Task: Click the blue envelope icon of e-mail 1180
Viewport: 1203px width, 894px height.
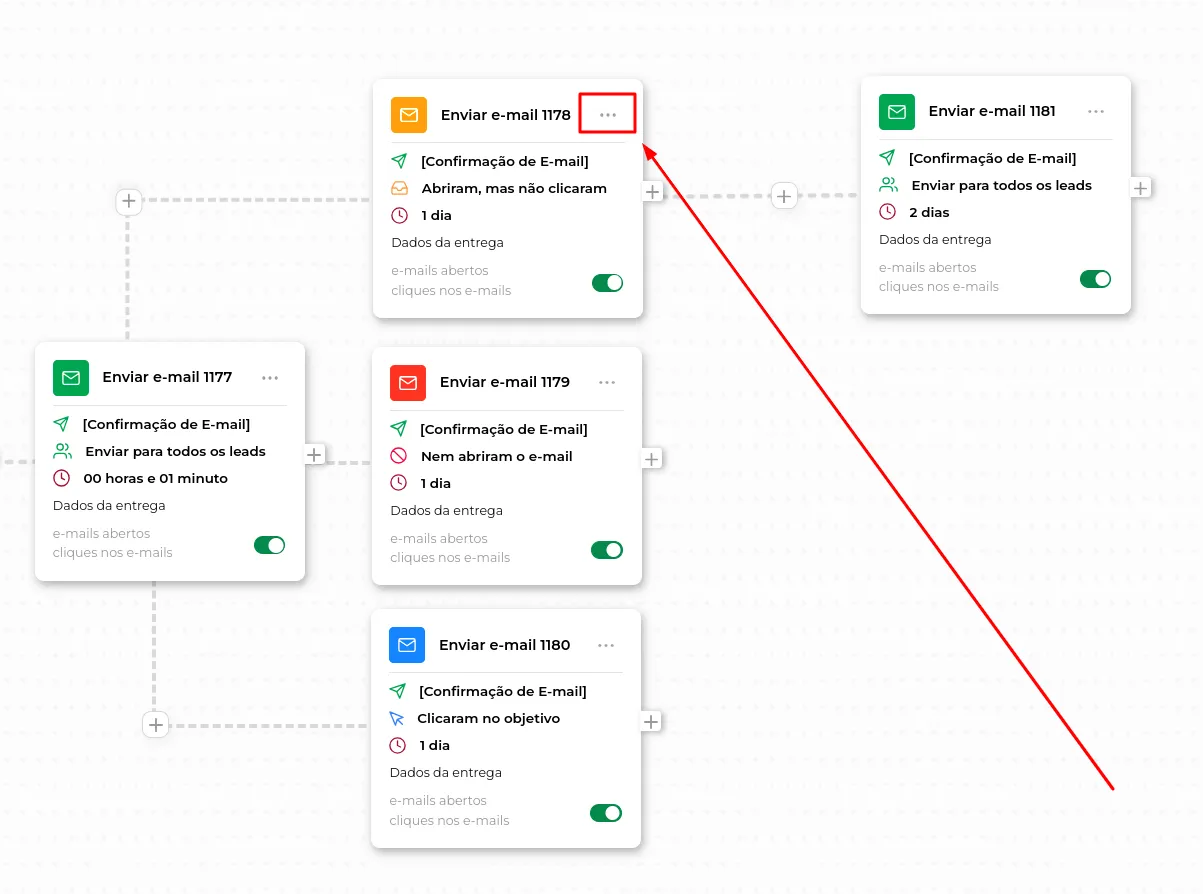Action: tap(407, 645)
